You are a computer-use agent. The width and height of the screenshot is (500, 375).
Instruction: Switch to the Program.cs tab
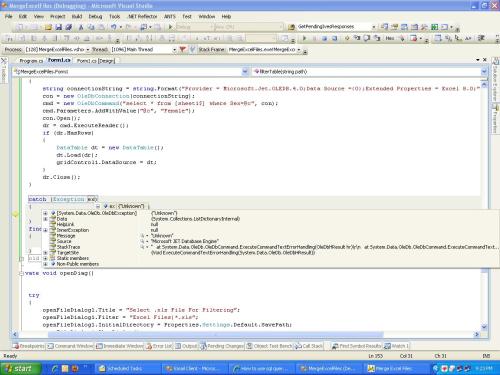[x=31, y=61]
